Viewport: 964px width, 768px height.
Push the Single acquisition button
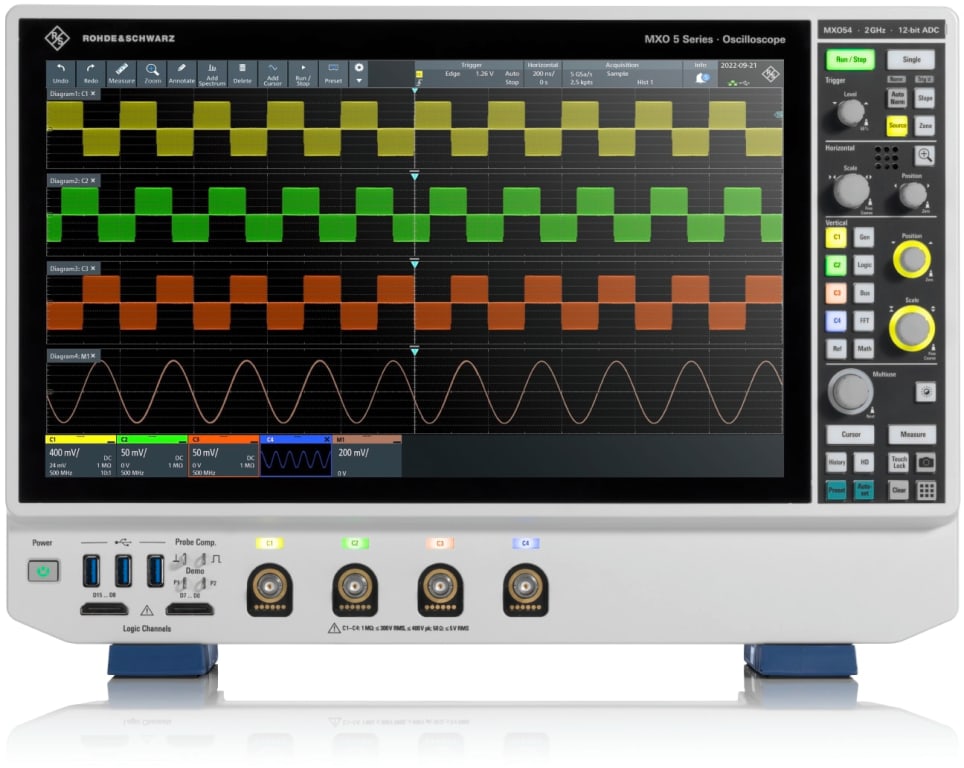pos(911,60)
